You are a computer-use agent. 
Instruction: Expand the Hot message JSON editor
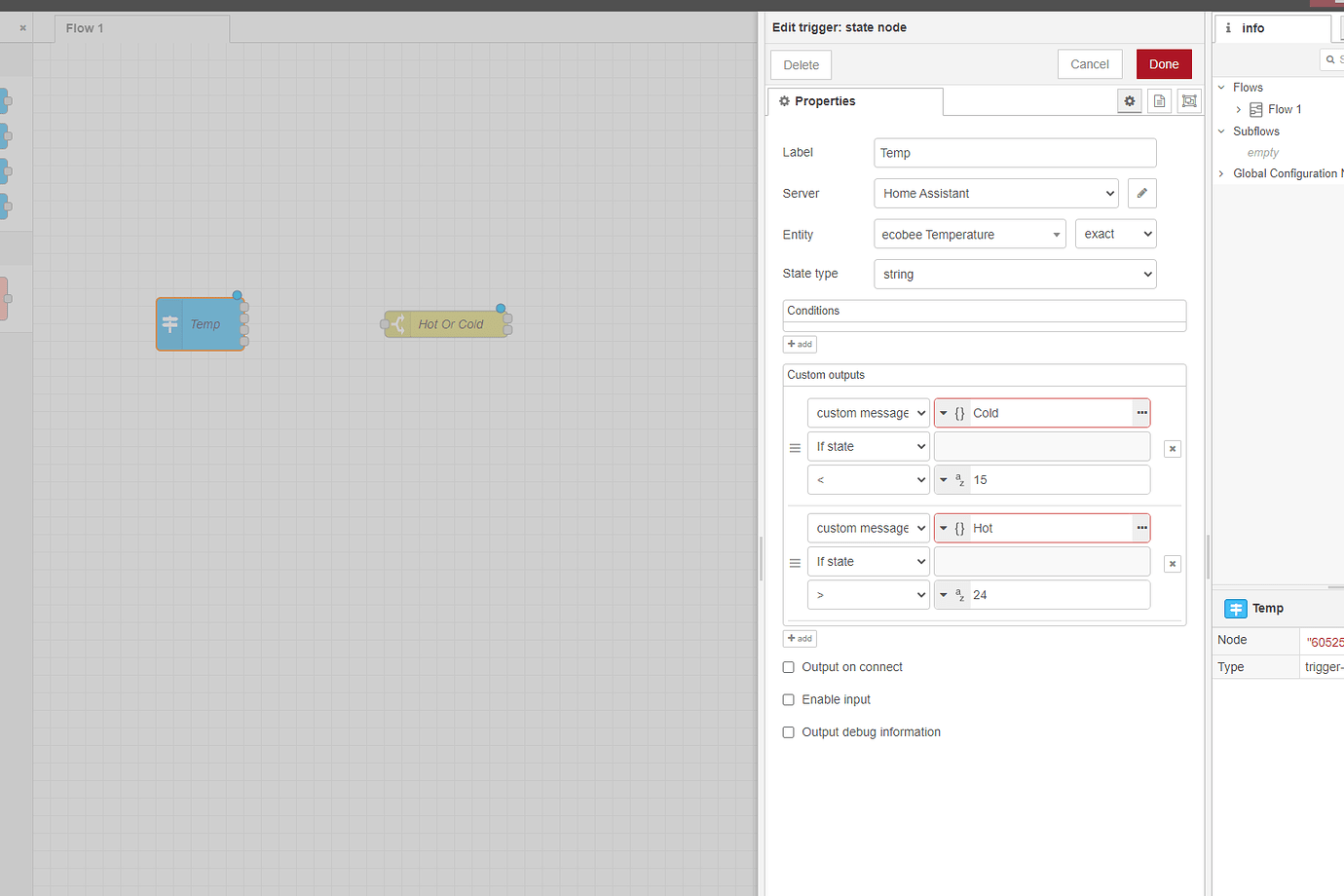click(x=1141, y=528)
